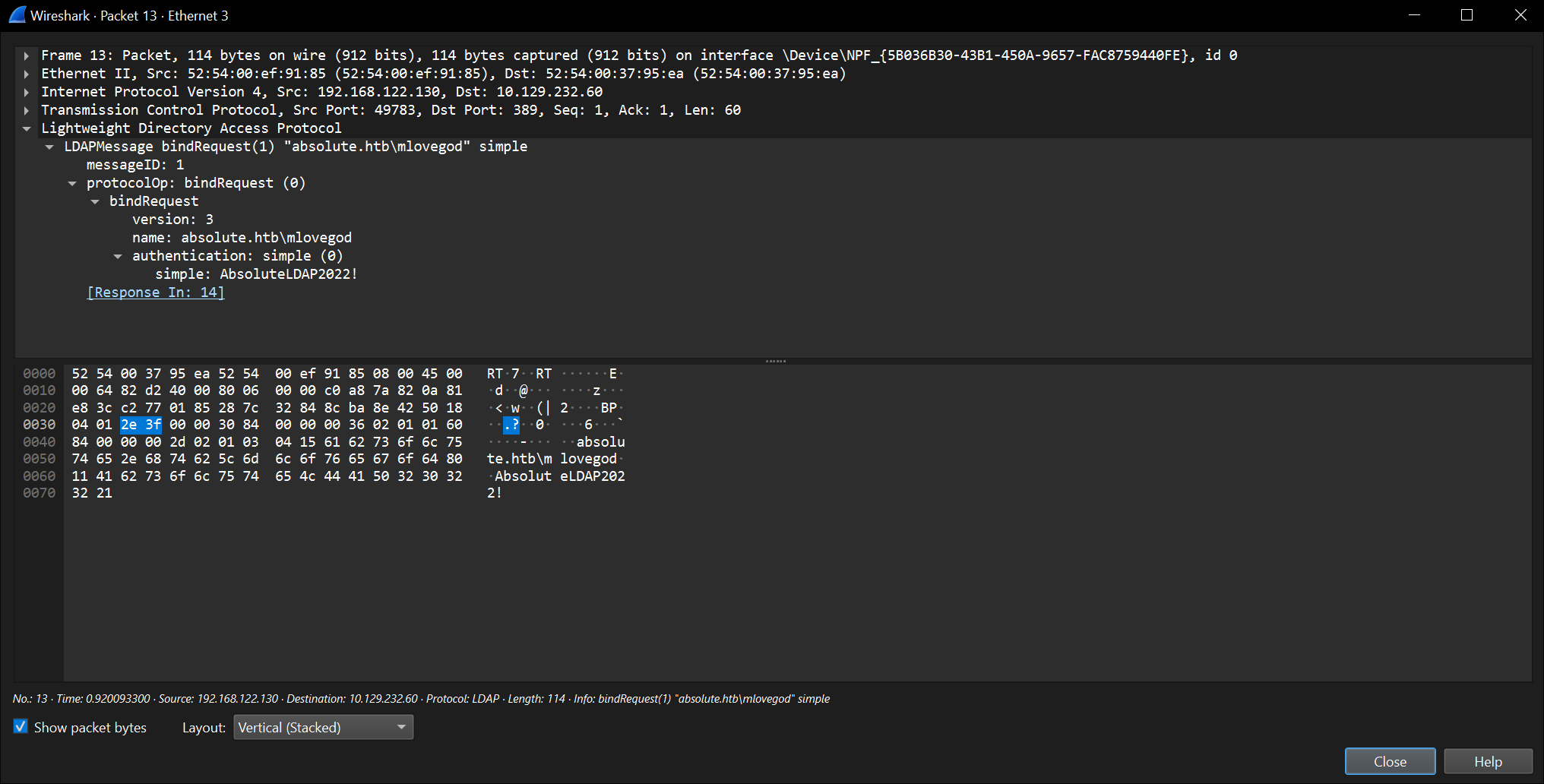
Task: Select the version: 3 field
Action: 172,220
